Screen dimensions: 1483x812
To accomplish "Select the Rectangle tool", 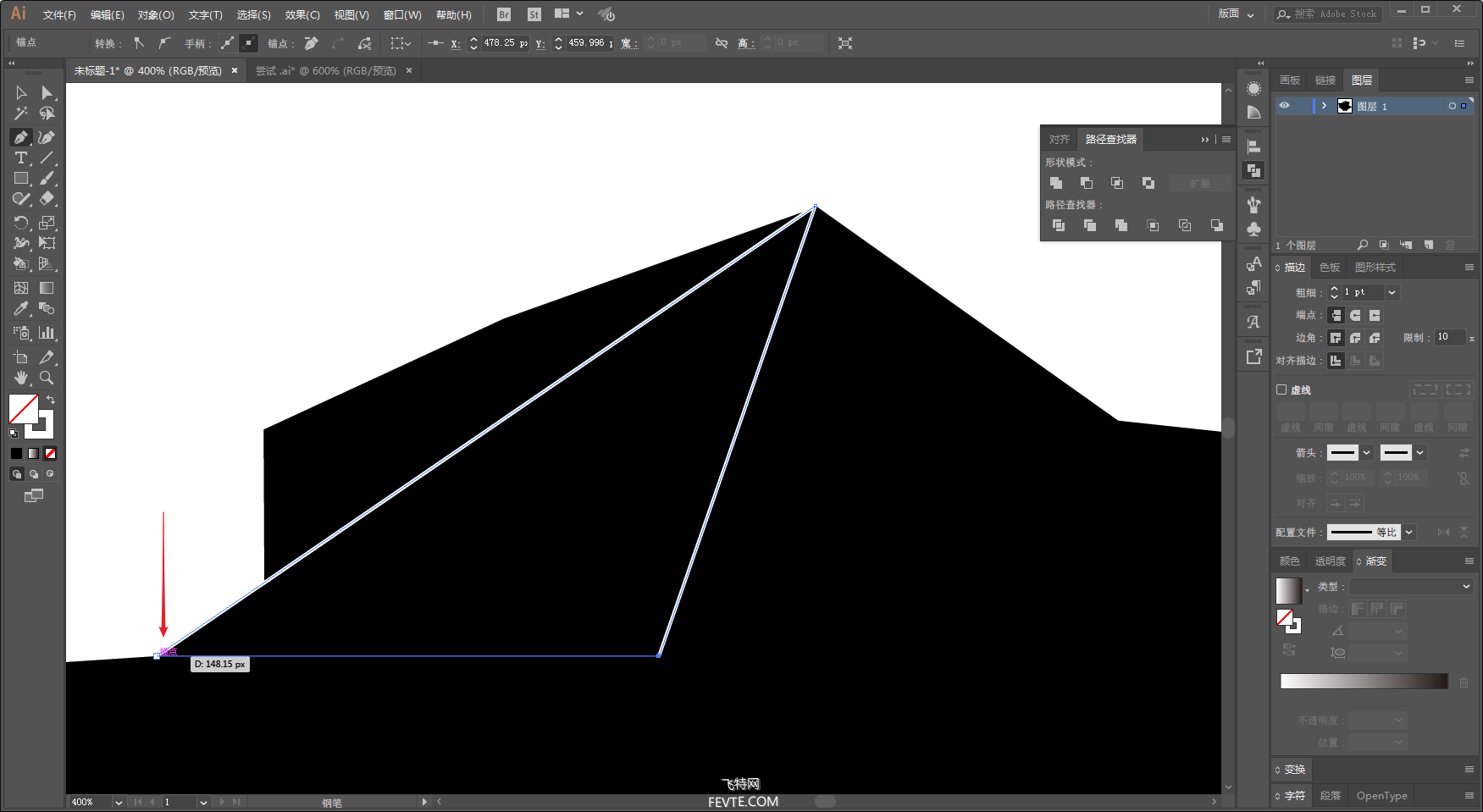I will 21,179.
